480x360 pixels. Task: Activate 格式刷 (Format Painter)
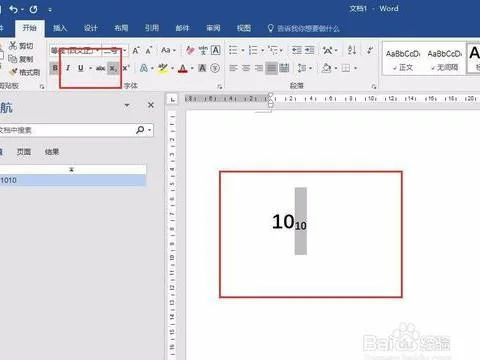pos(25,72)
